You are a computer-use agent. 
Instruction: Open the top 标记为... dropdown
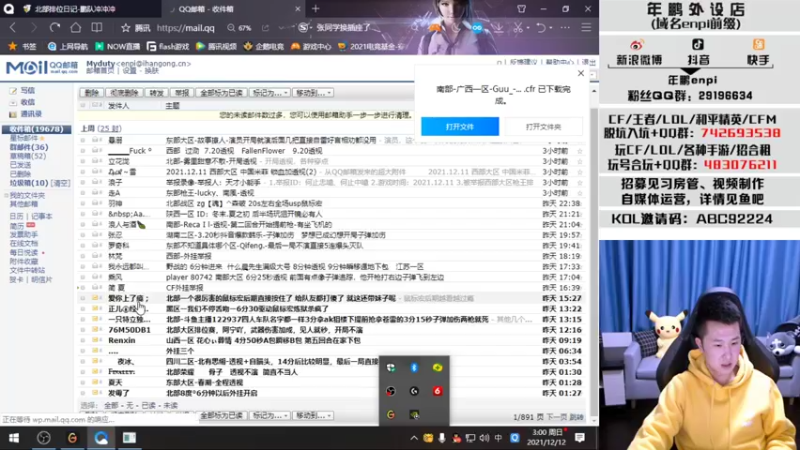[x=269, y=93]
